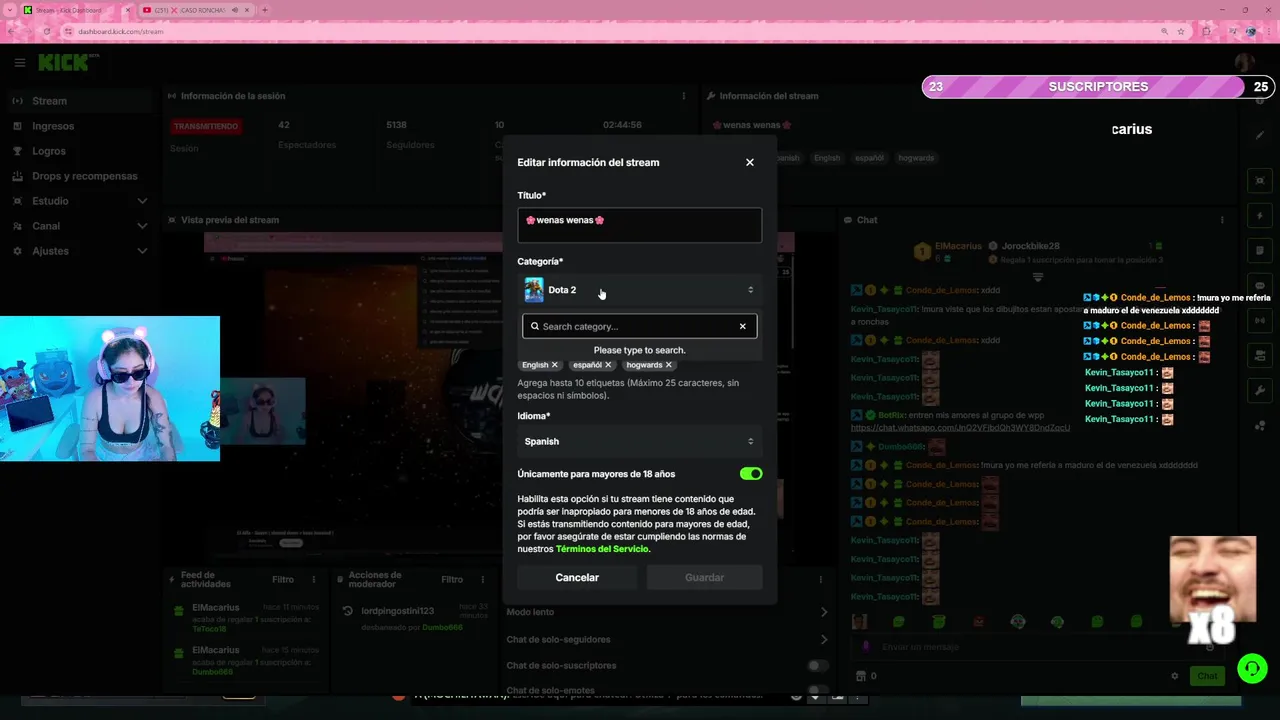
Task: Reload the page in browser
Action: click(46, 31)
